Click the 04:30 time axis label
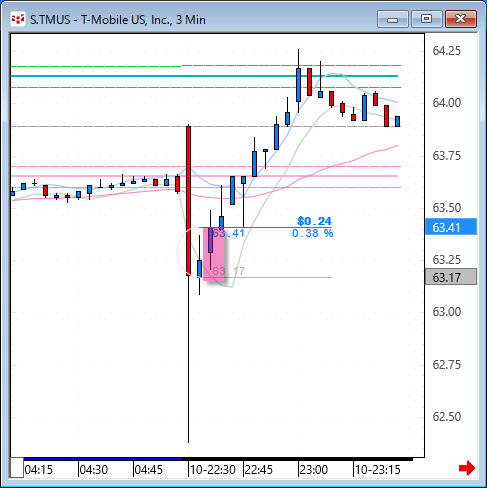The height and width of the screenshot is (488, 487). [x=94, y=470]
